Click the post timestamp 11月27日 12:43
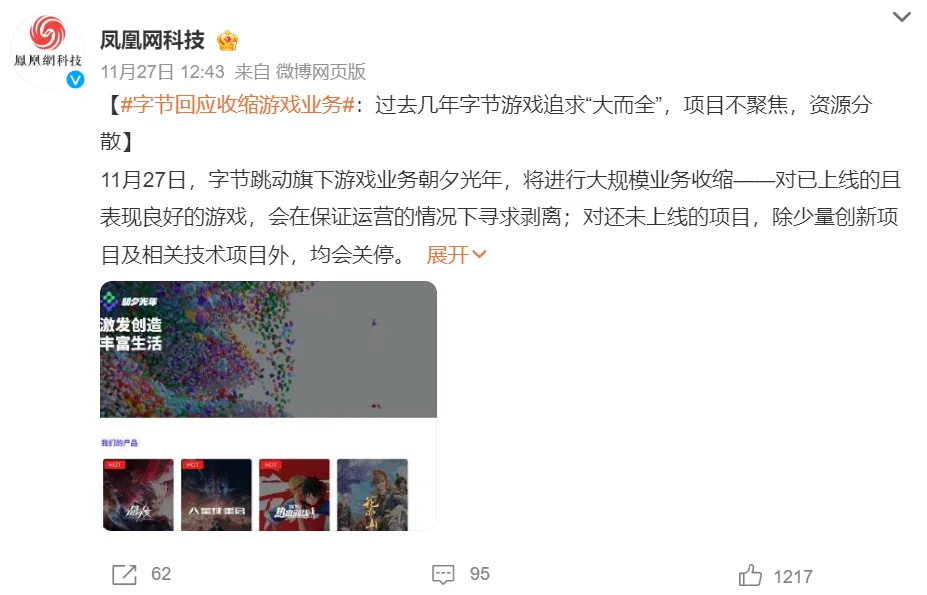This screenshot has width=927, height=595. point(163,72)
